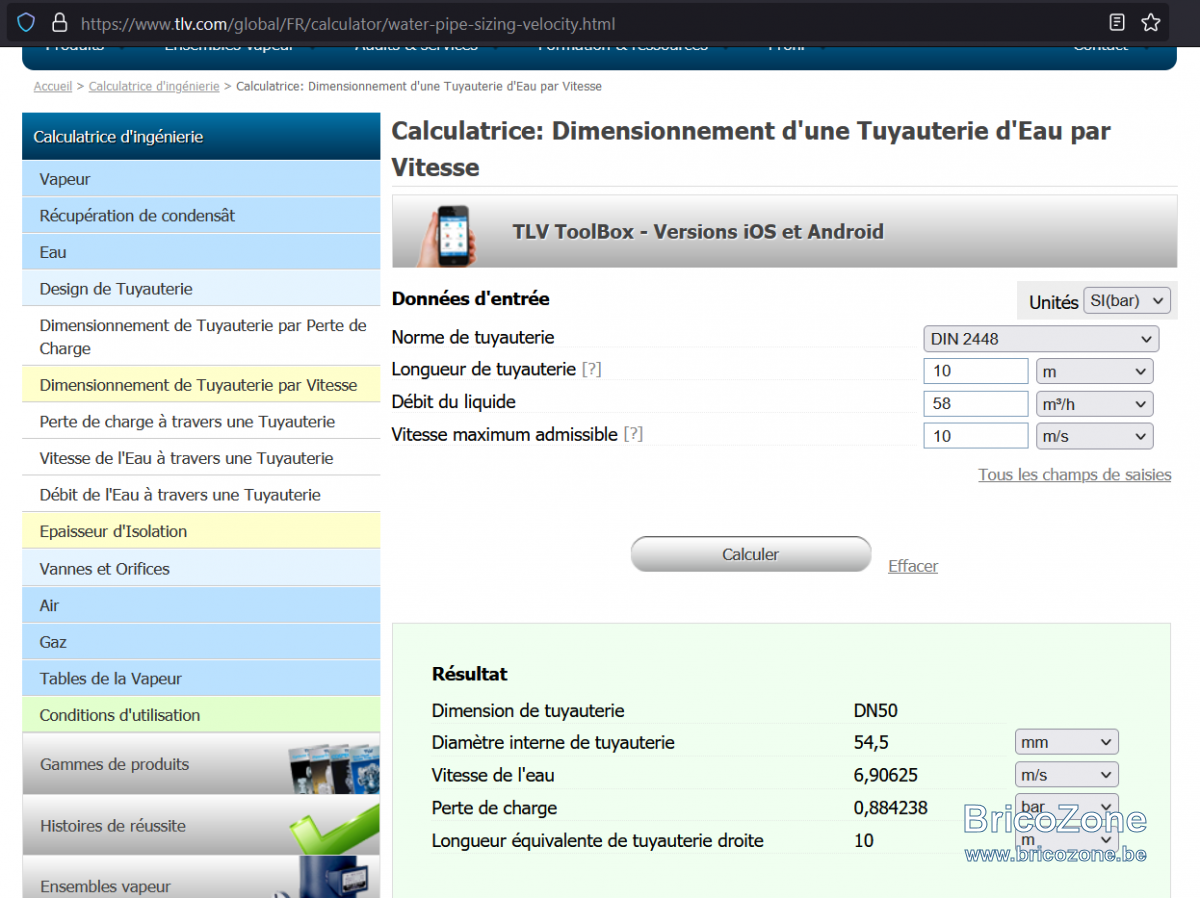Click the Calculer button

click(751, 554)
